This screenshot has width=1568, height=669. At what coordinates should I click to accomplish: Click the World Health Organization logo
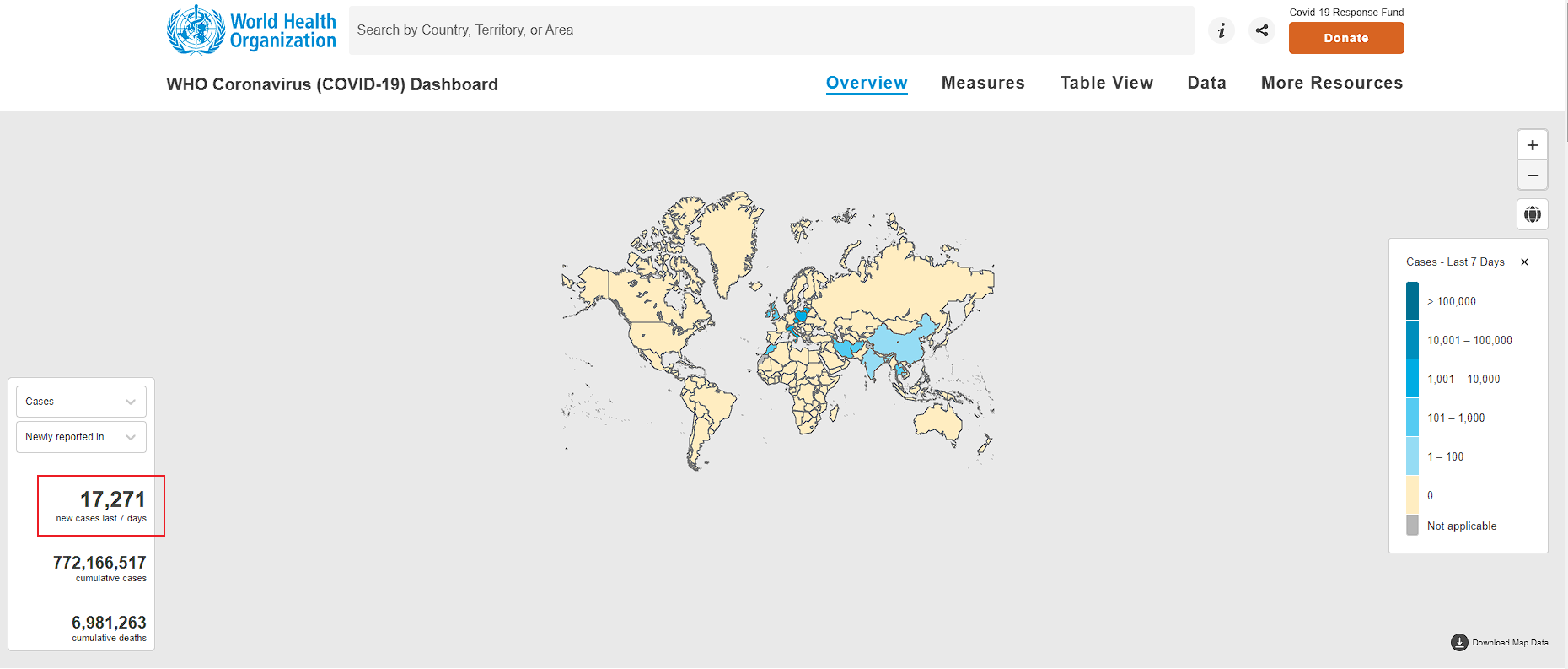[251, 30]
